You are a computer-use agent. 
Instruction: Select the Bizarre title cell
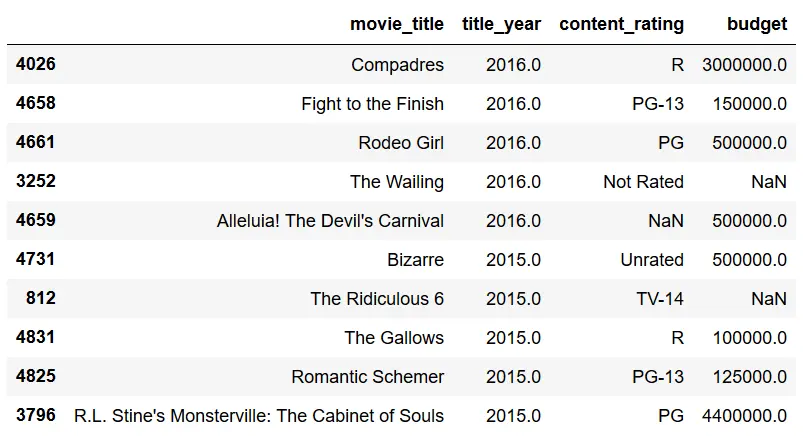click(x=415, y=260)
